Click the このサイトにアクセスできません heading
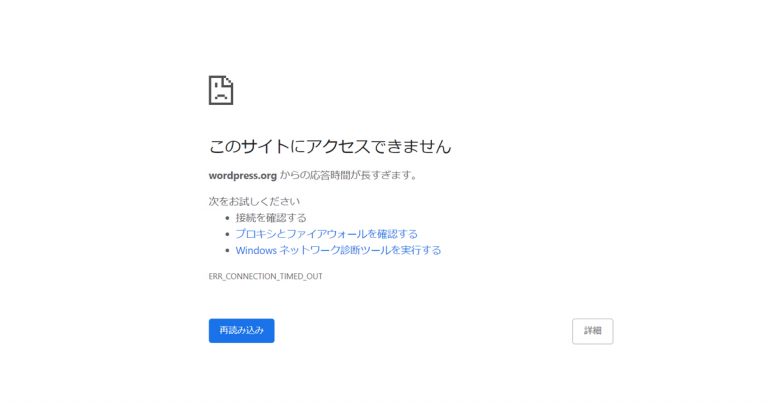Screen dimensions: 768x403 pyautogui.click(x=330, y=146)
